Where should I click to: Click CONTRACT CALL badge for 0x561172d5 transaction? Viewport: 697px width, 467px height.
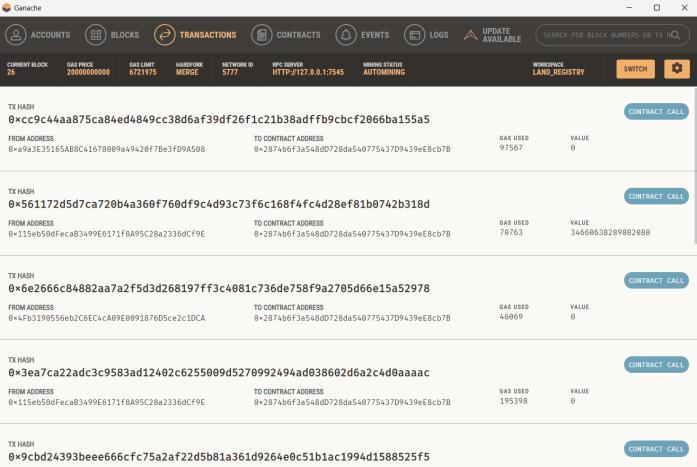(x=656, y=196)
